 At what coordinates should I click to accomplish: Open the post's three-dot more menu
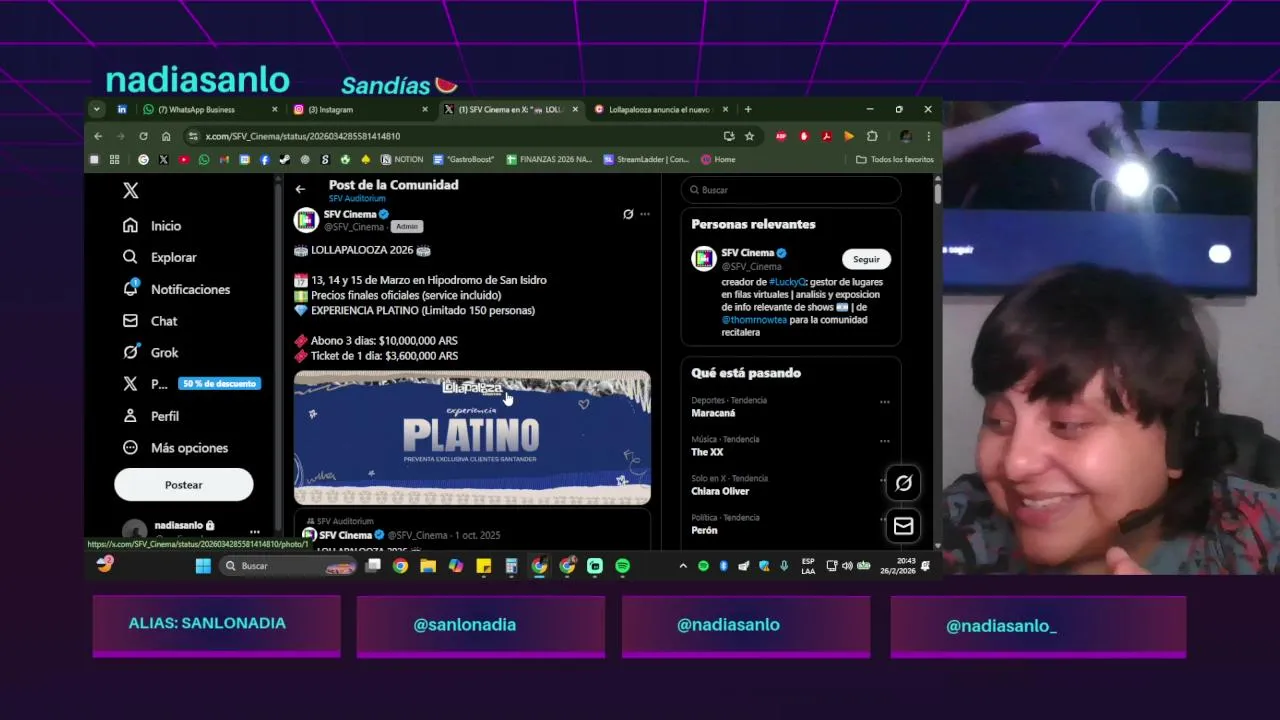point(645,214)
